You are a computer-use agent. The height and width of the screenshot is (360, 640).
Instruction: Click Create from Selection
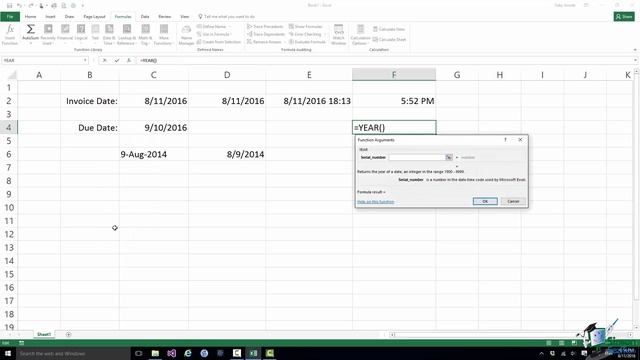click(x=219, y=42)
